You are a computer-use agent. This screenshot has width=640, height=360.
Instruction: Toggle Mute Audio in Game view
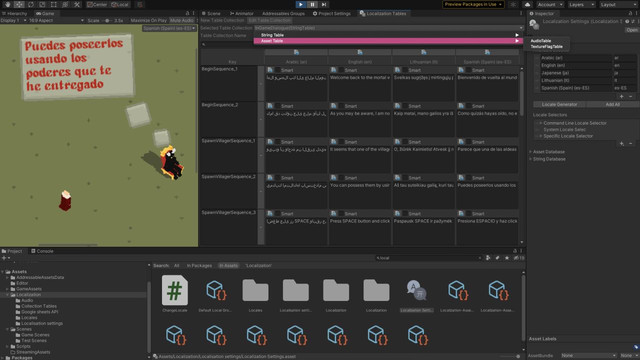pos(182,20)
